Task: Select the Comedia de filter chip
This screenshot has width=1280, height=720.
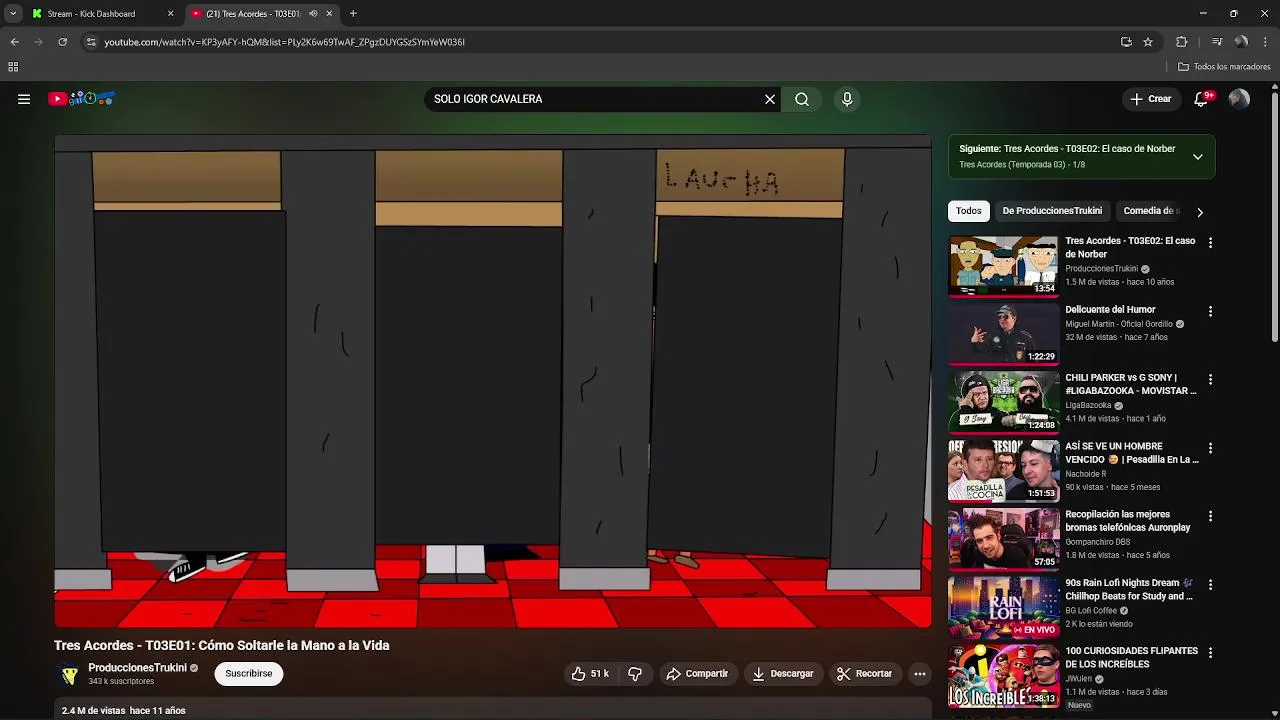Action: click(x=1150, y=211)
